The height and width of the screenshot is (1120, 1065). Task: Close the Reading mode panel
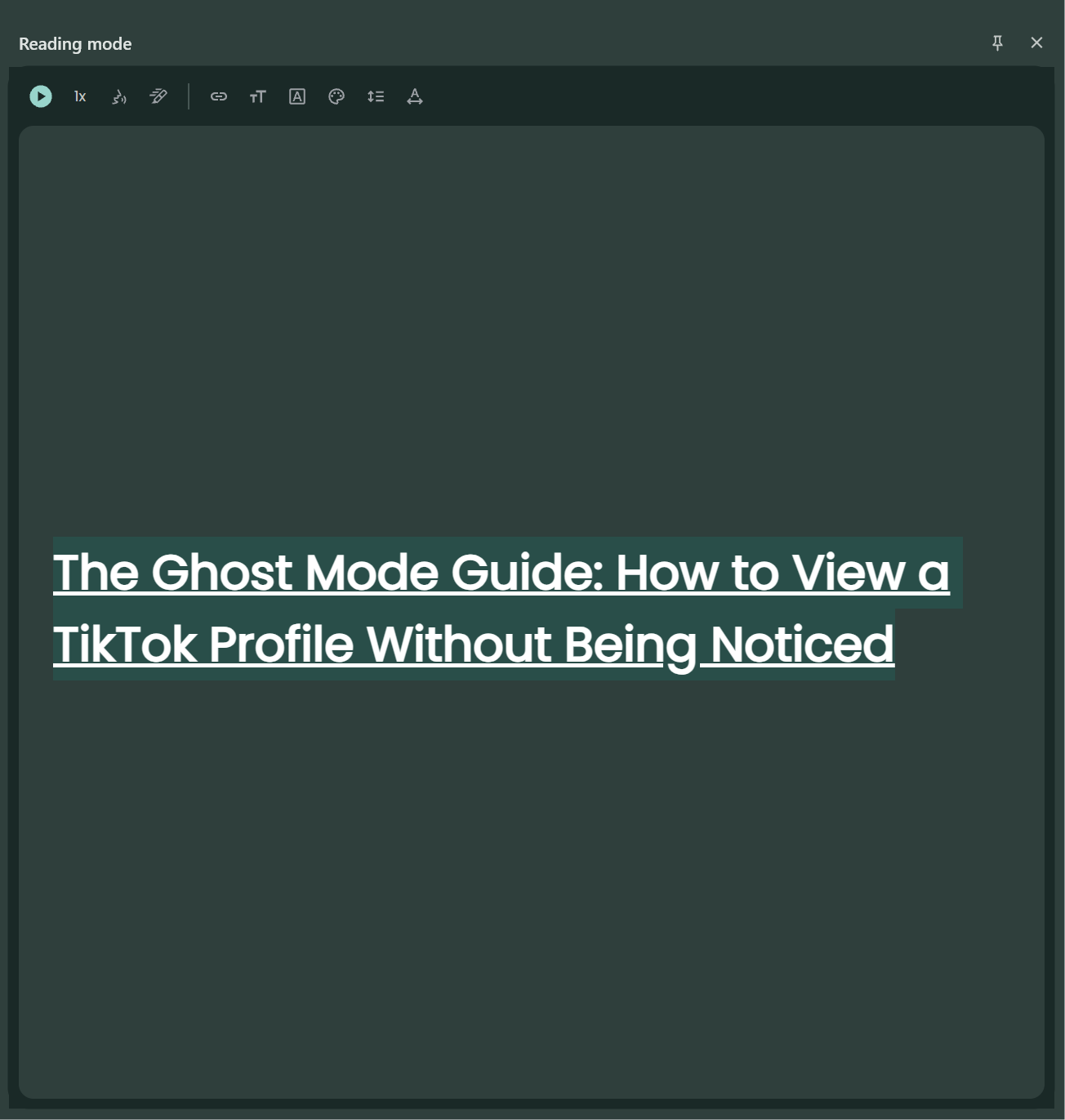tap(1036, 42)
